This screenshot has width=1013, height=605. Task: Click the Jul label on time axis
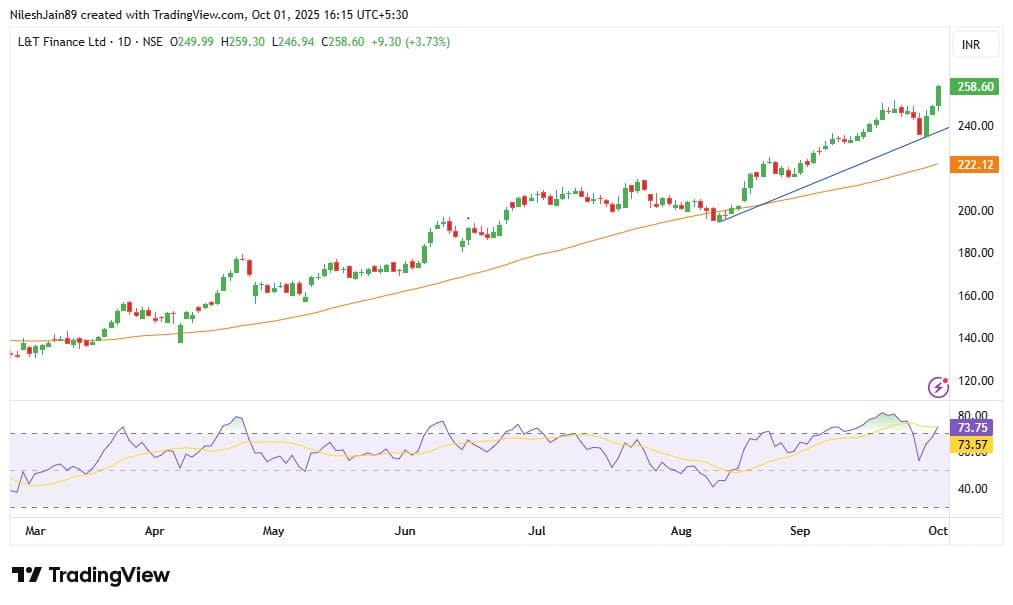(536, 531)
